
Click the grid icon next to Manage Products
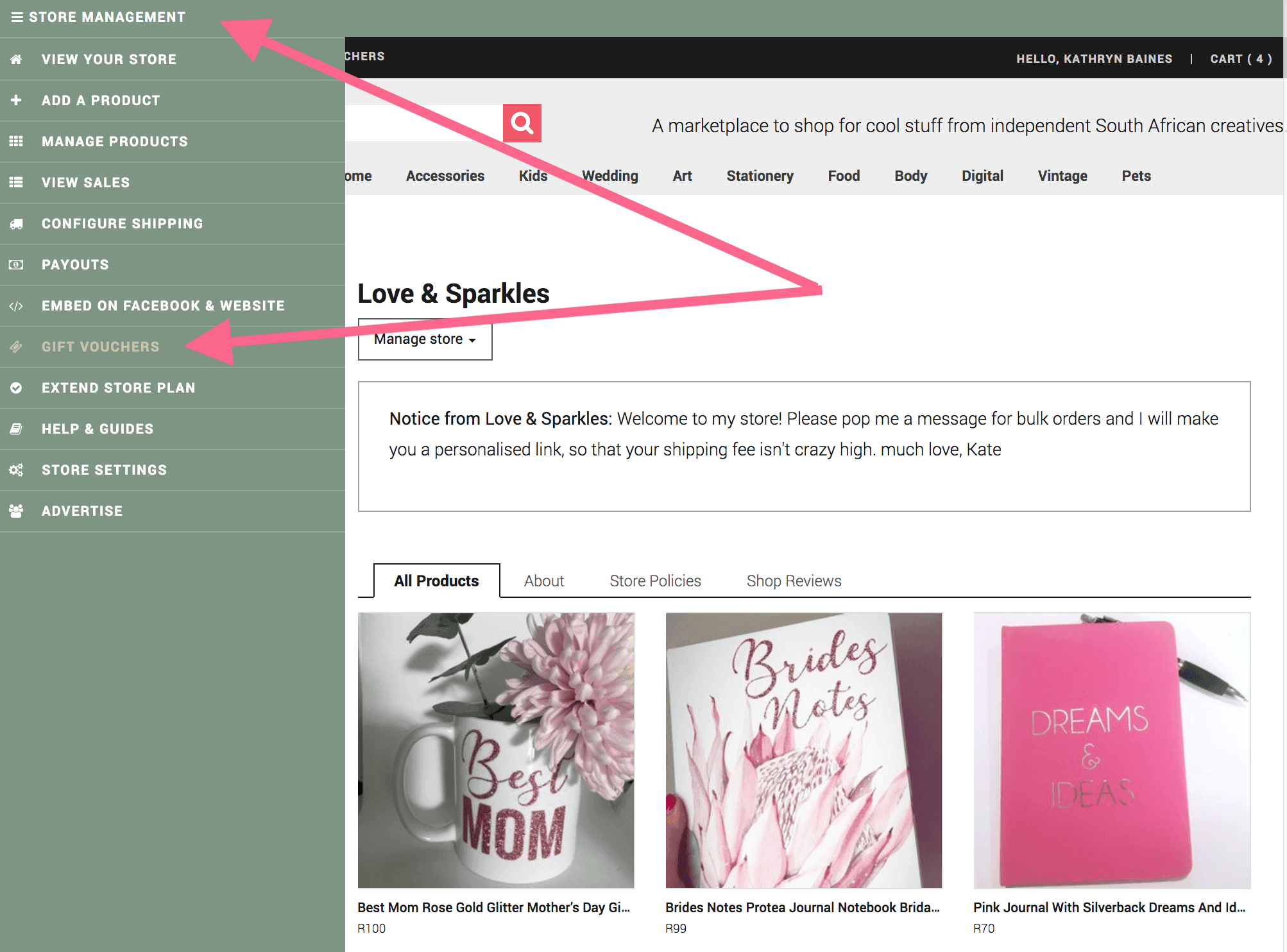click(x=17, y=141)
